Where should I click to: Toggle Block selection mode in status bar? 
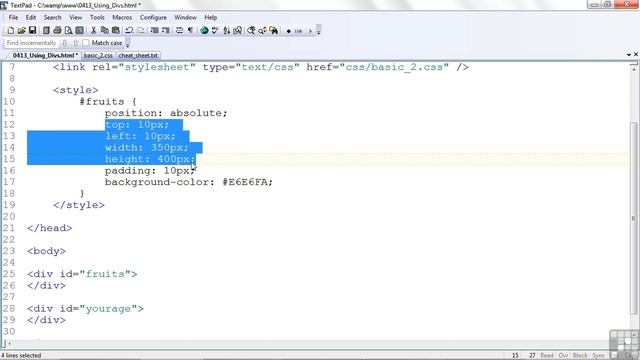(580, 356)
